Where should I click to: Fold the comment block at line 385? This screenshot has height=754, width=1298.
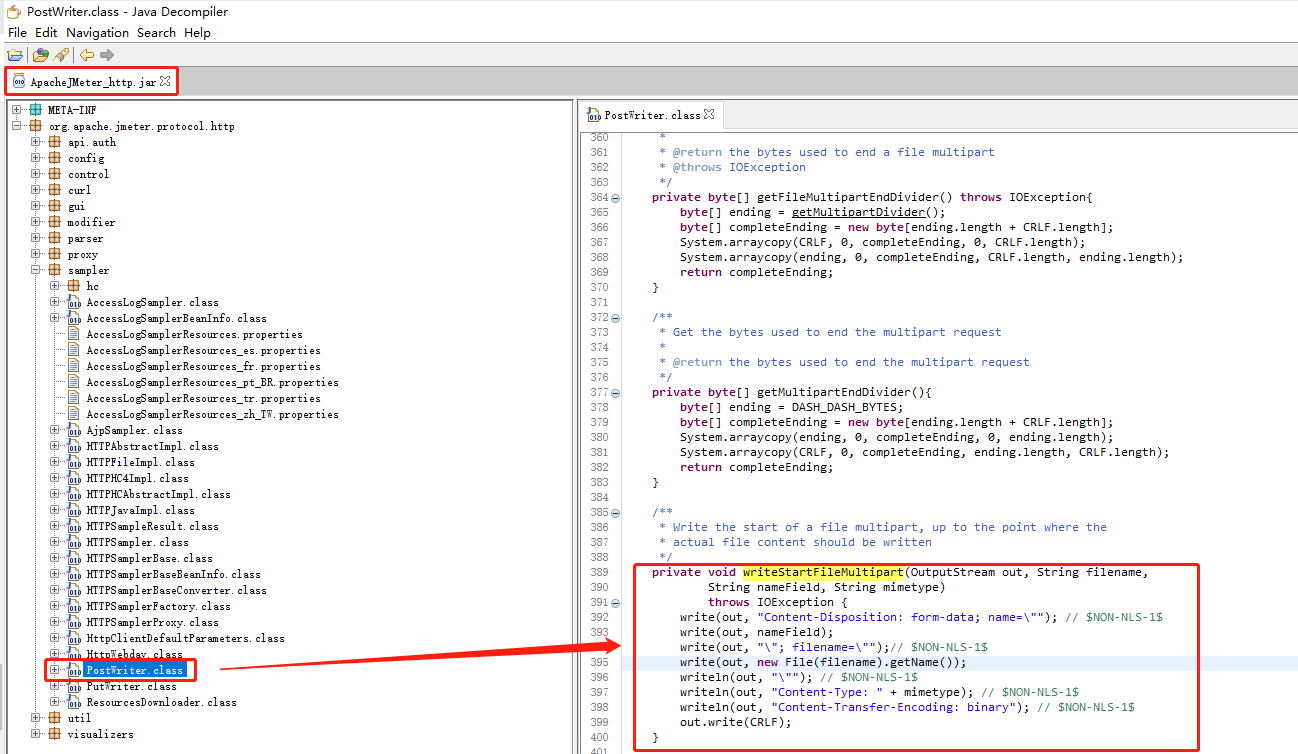pyautogui.click(x=615, y=513)
